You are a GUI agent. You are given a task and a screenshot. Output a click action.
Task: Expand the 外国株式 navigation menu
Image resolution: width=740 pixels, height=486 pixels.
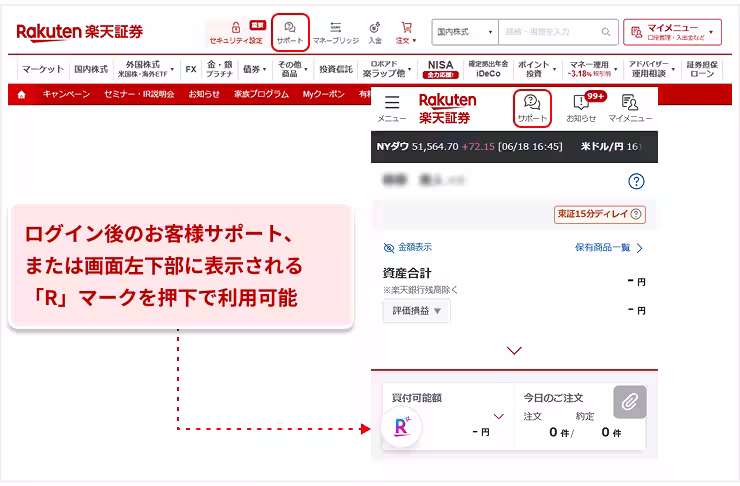click(145, 69)
